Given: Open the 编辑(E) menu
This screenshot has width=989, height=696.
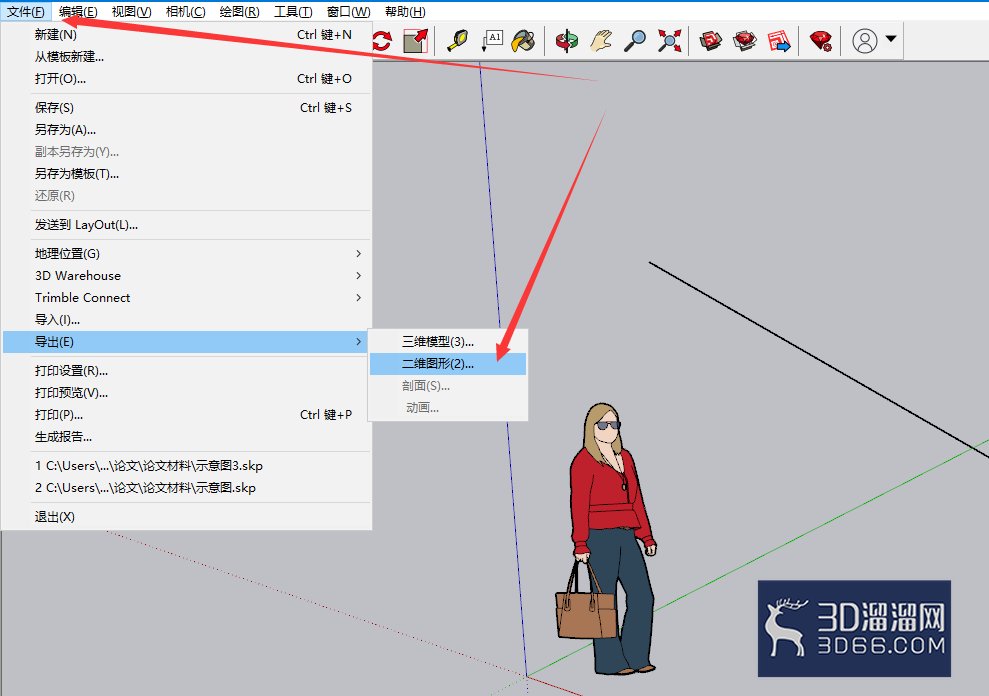Looking at the screenshot, I should 78,12.
